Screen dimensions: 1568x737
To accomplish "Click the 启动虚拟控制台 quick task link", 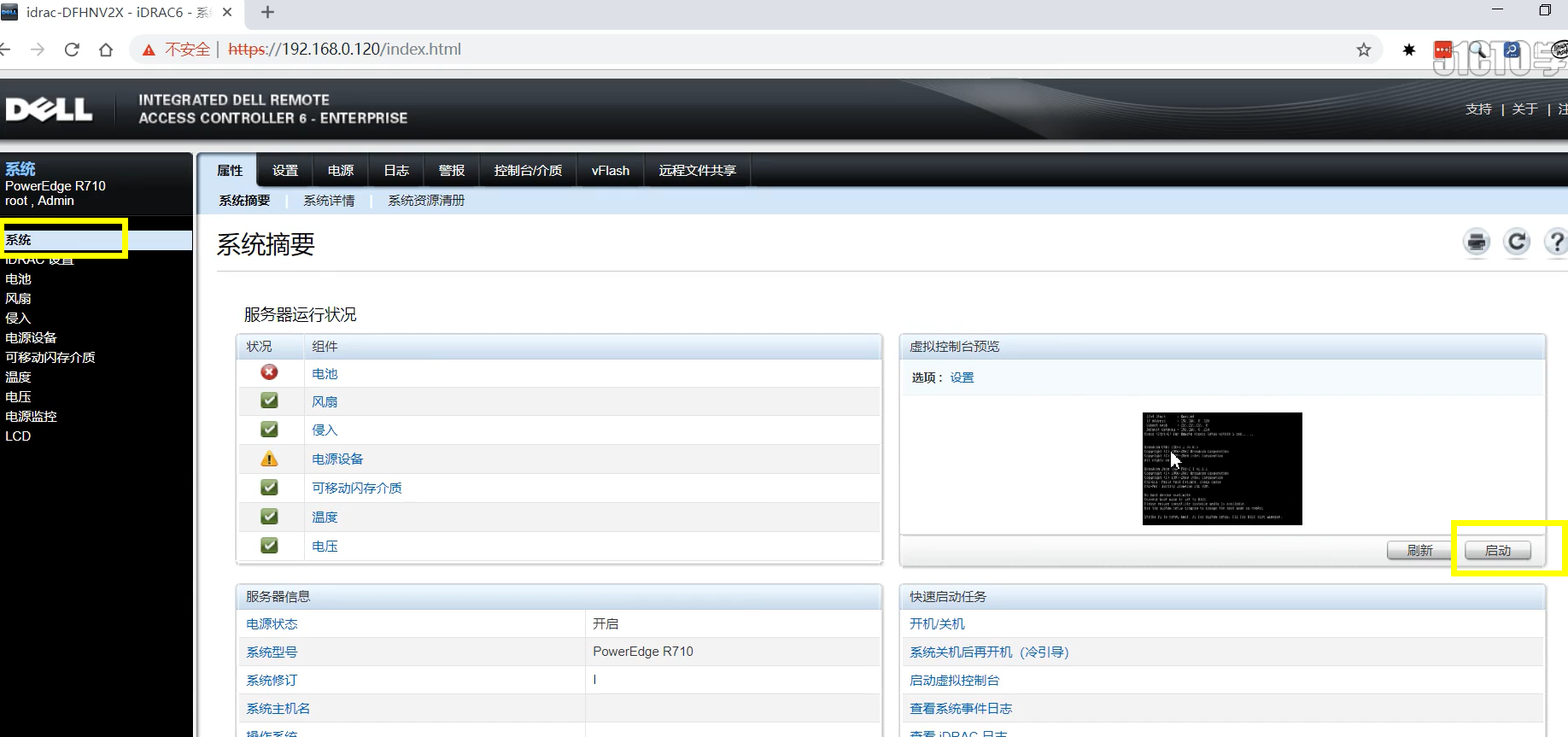I will (x=954, y=681).
